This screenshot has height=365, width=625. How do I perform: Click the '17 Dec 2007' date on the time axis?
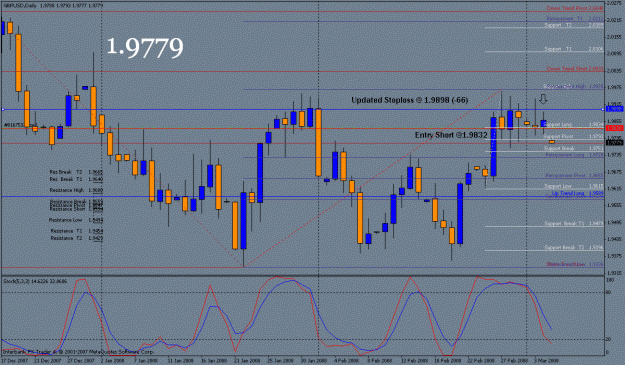(x=14, y=361)
